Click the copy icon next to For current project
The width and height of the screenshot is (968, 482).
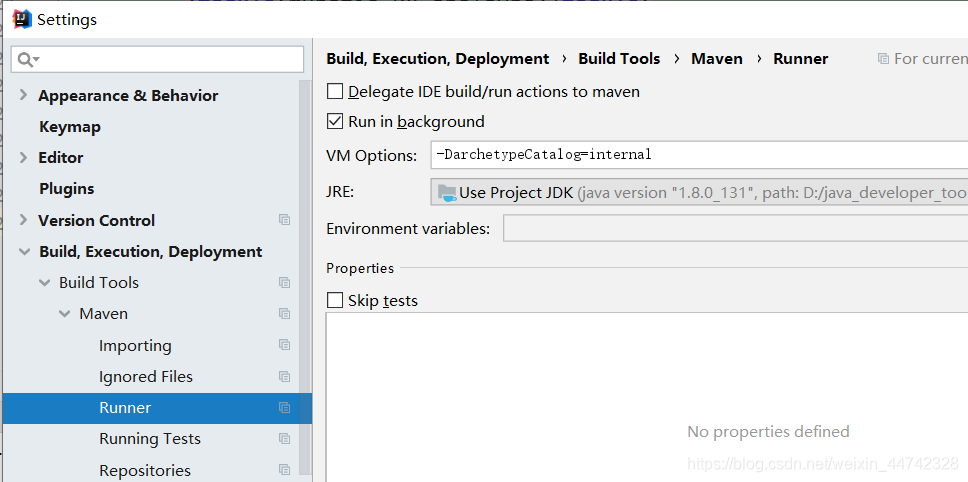click(883, 59)
